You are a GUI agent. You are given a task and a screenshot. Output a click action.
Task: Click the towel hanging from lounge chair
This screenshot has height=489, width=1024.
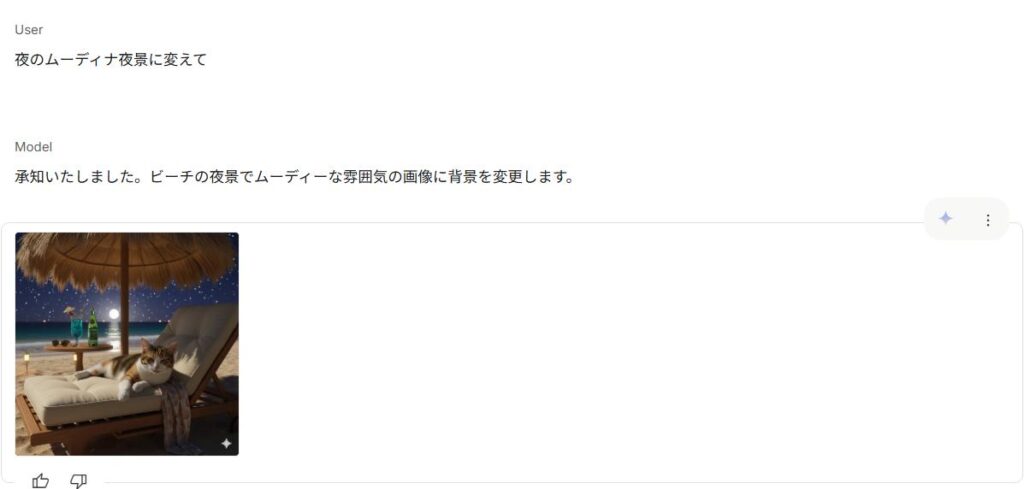pyautogui.click(x=176, y=411)
